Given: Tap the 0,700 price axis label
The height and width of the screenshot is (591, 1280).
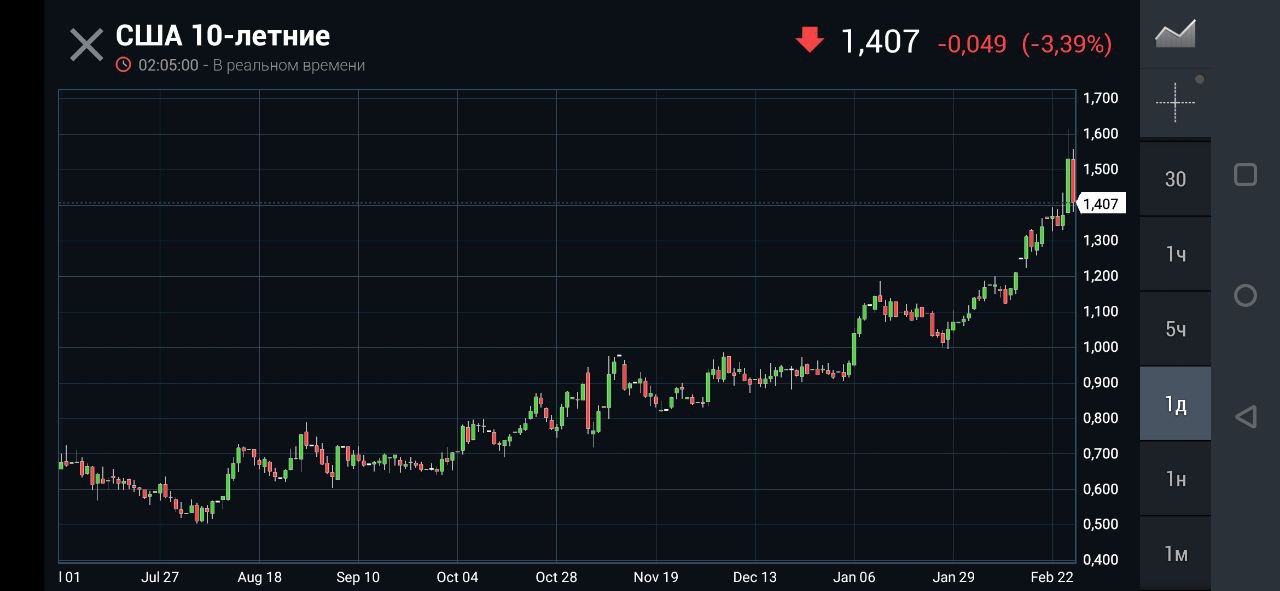Looking at the screenshot, I should (x=1100, y=453).
